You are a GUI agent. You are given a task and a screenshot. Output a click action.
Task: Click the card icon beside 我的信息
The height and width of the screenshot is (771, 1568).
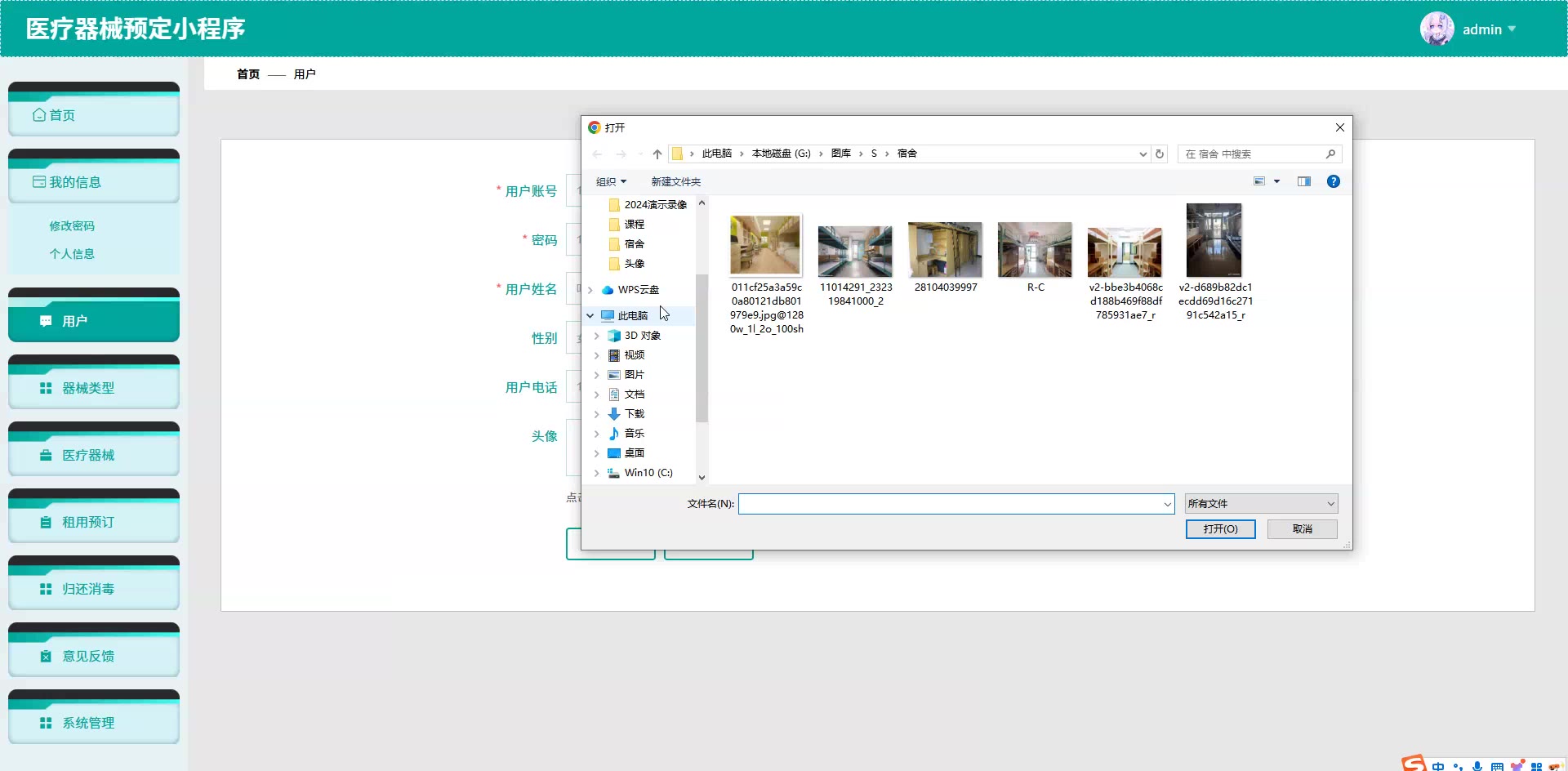click(39, 182)
